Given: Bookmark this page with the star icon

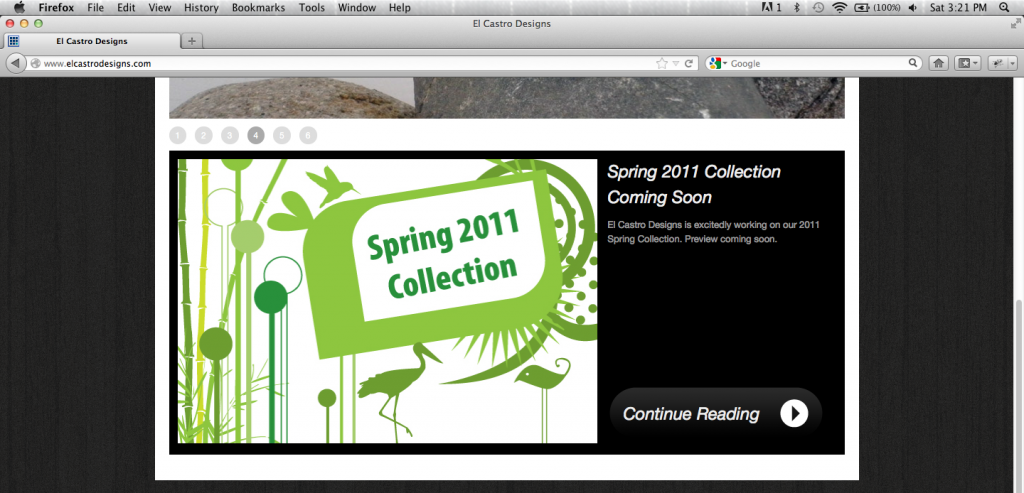Looking at the screenshot, I should click(x=662, y=63).
